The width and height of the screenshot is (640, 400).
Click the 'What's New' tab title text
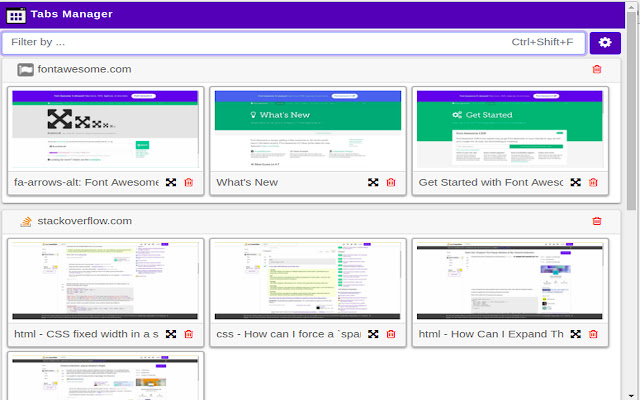point(247,182)
